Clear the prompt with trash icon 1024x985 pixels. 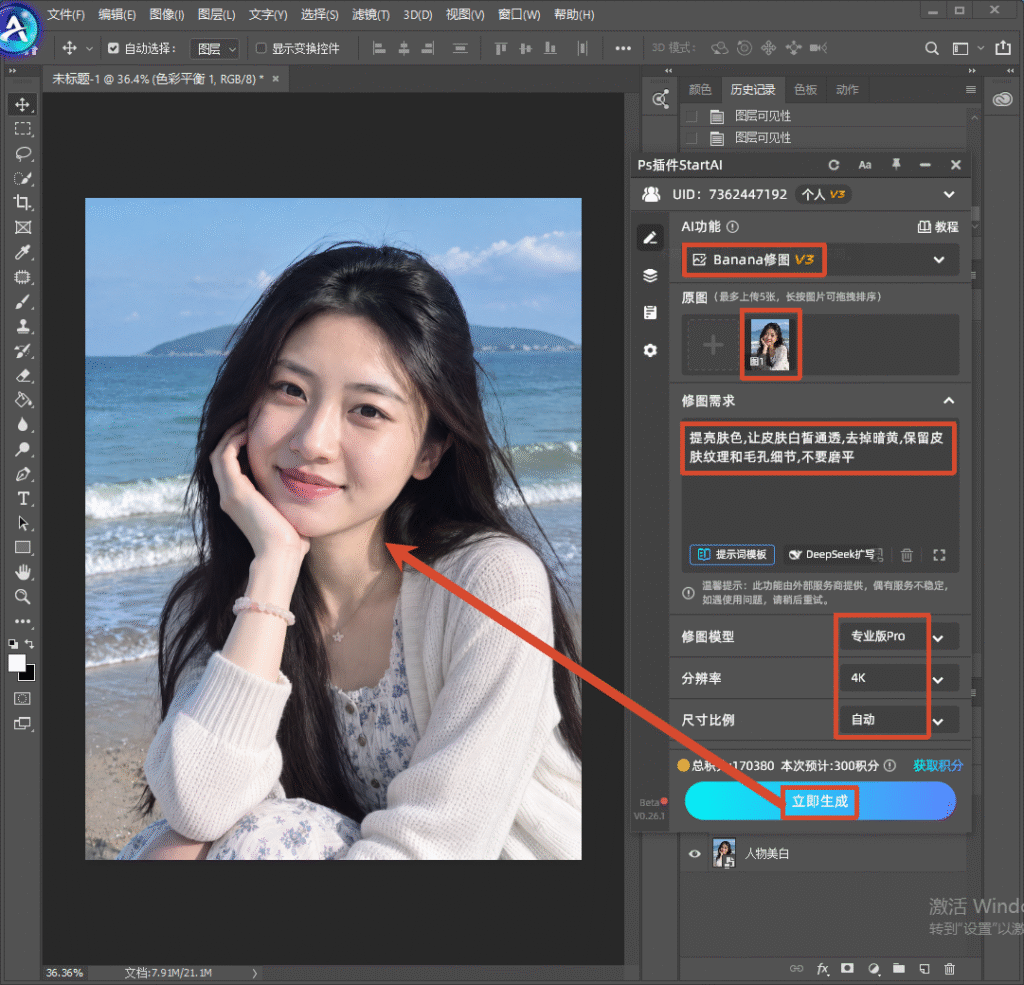click(906, 555)
